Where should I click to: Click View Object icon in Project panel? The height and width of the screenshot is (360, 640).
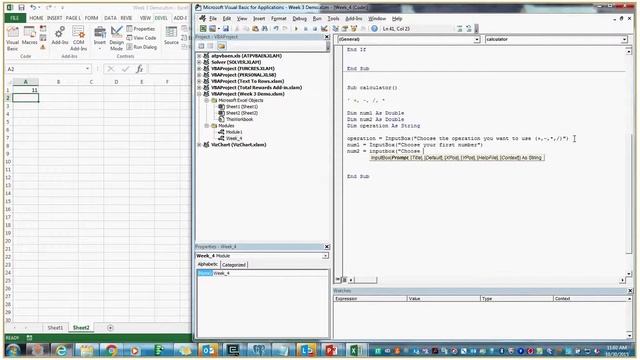[x=211, y=46]
